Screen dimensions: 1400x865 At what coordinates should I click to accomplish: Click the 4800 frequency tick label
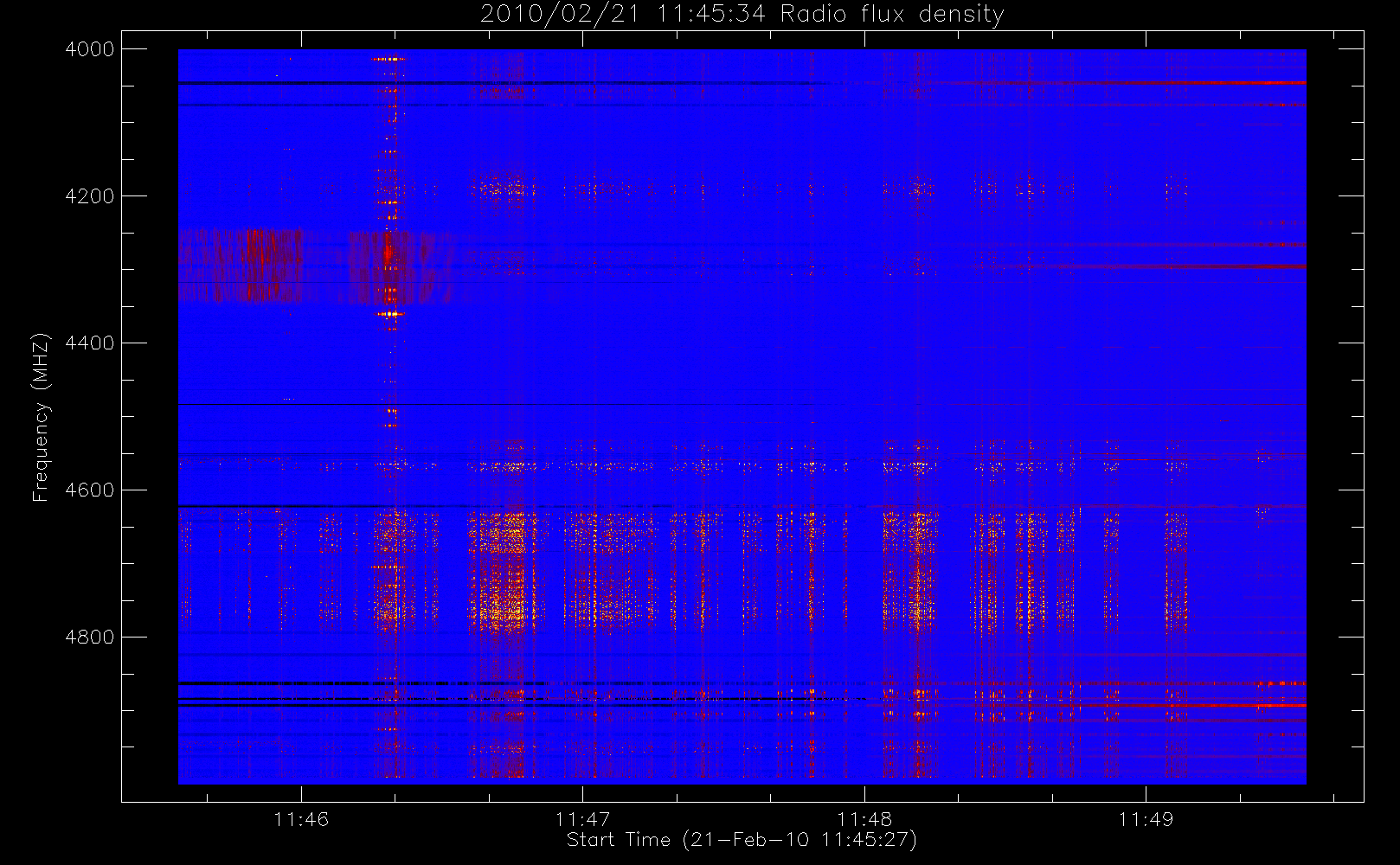pos(90,638)
